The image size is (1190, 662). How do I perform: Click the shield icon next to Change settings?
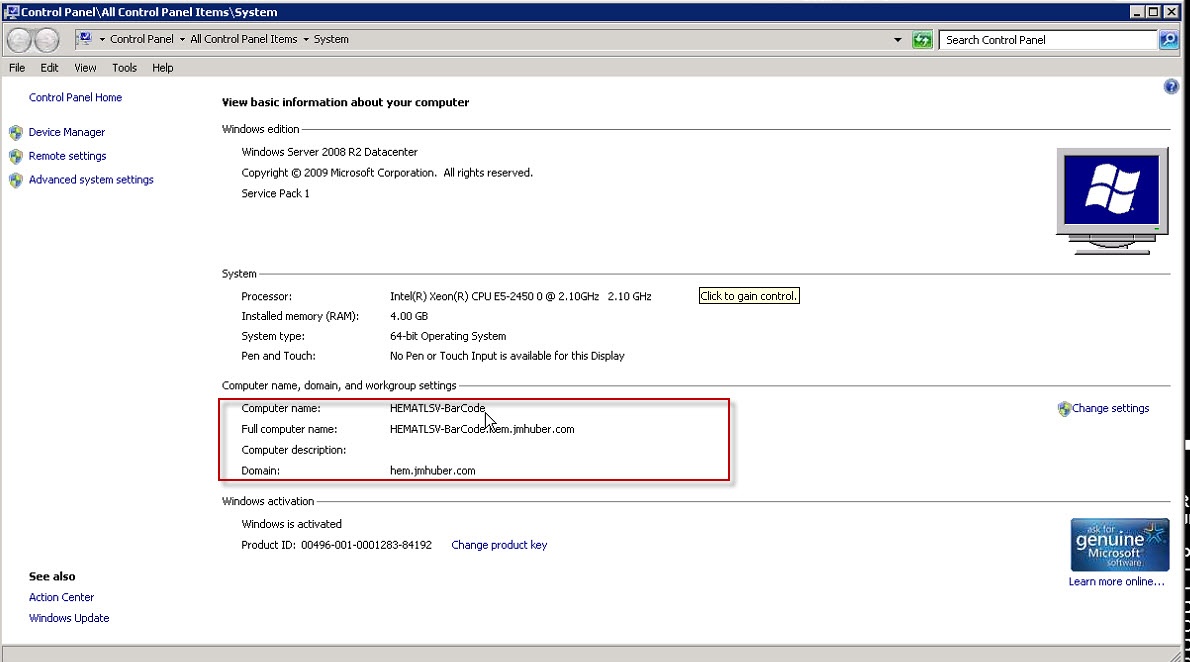point(1064,408)
